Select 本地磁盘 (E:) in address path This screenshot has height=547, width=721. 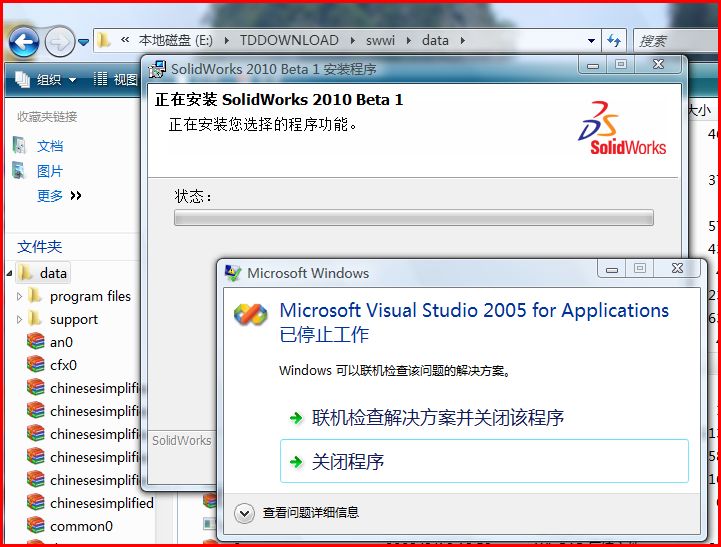[x=176, y=40]
